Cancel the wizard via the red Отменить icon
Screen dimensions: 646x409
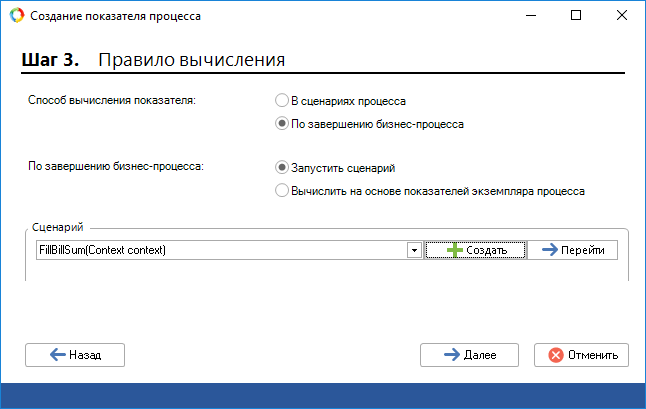click(x=554, y=354)
